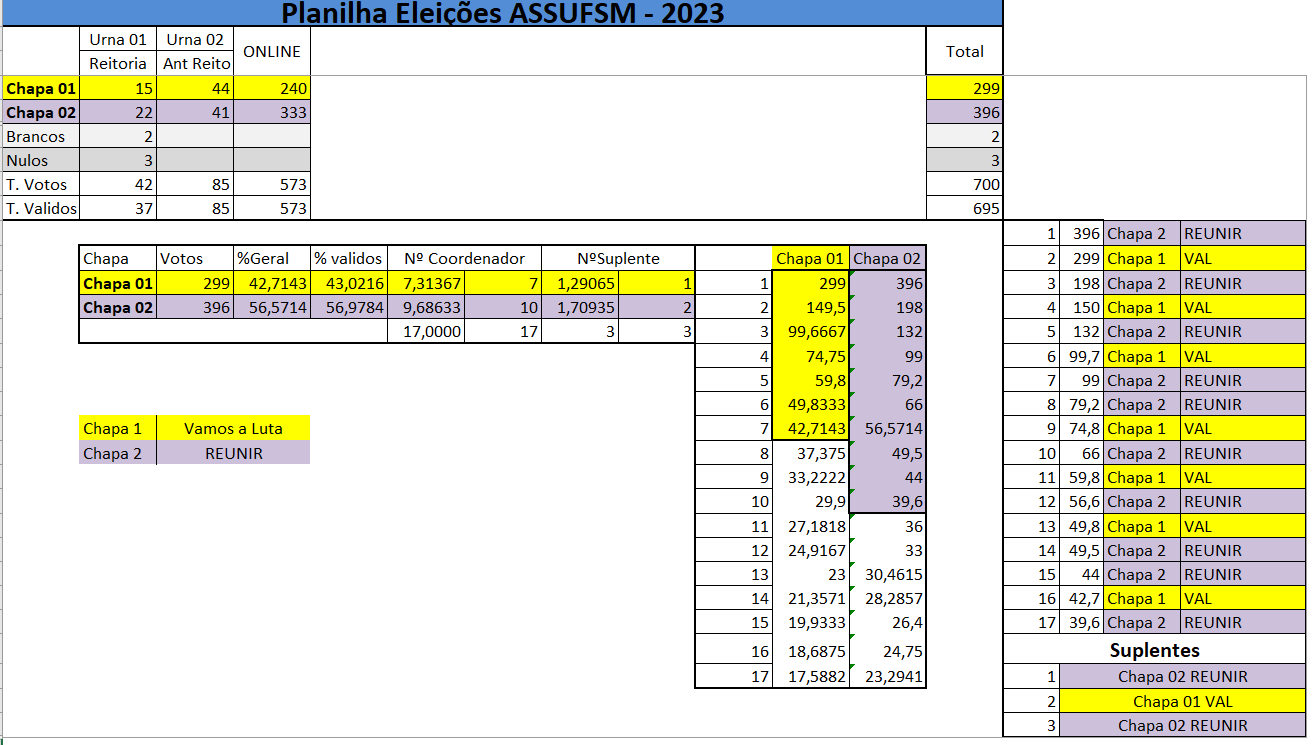The width and height of the screenshot is (1313, 745).
Task: Click the total votes cell showing 700
Action: [x=964, y=184]
